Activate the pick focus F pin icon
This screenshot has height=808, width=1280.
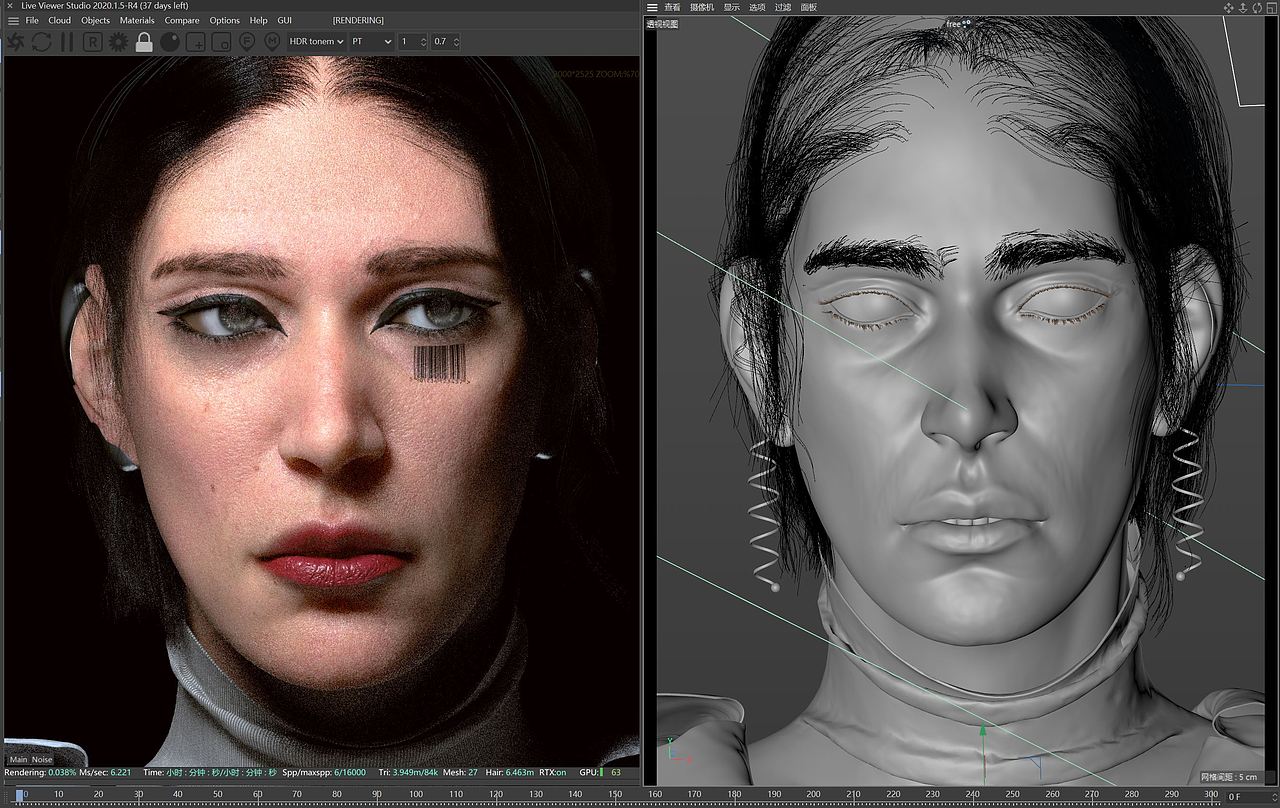pos(247,42)
